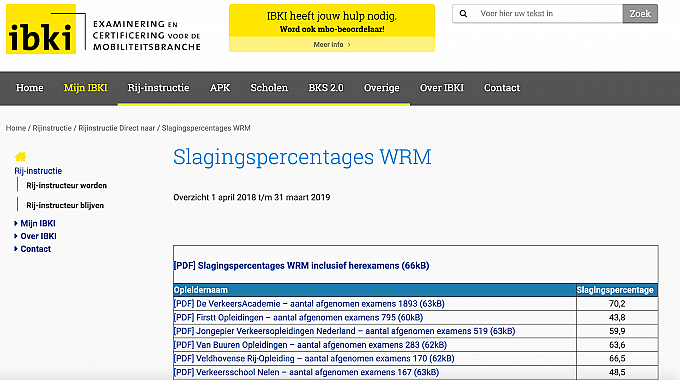Select the Rij-instructie menu item
This screenshot has width=680, height=380.
pyautogui.click(x=158, y=88)
